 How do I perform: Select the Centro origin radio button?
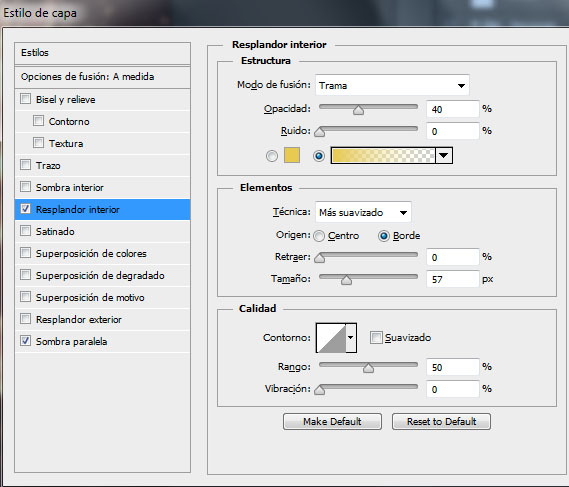[x=319, y=236]
